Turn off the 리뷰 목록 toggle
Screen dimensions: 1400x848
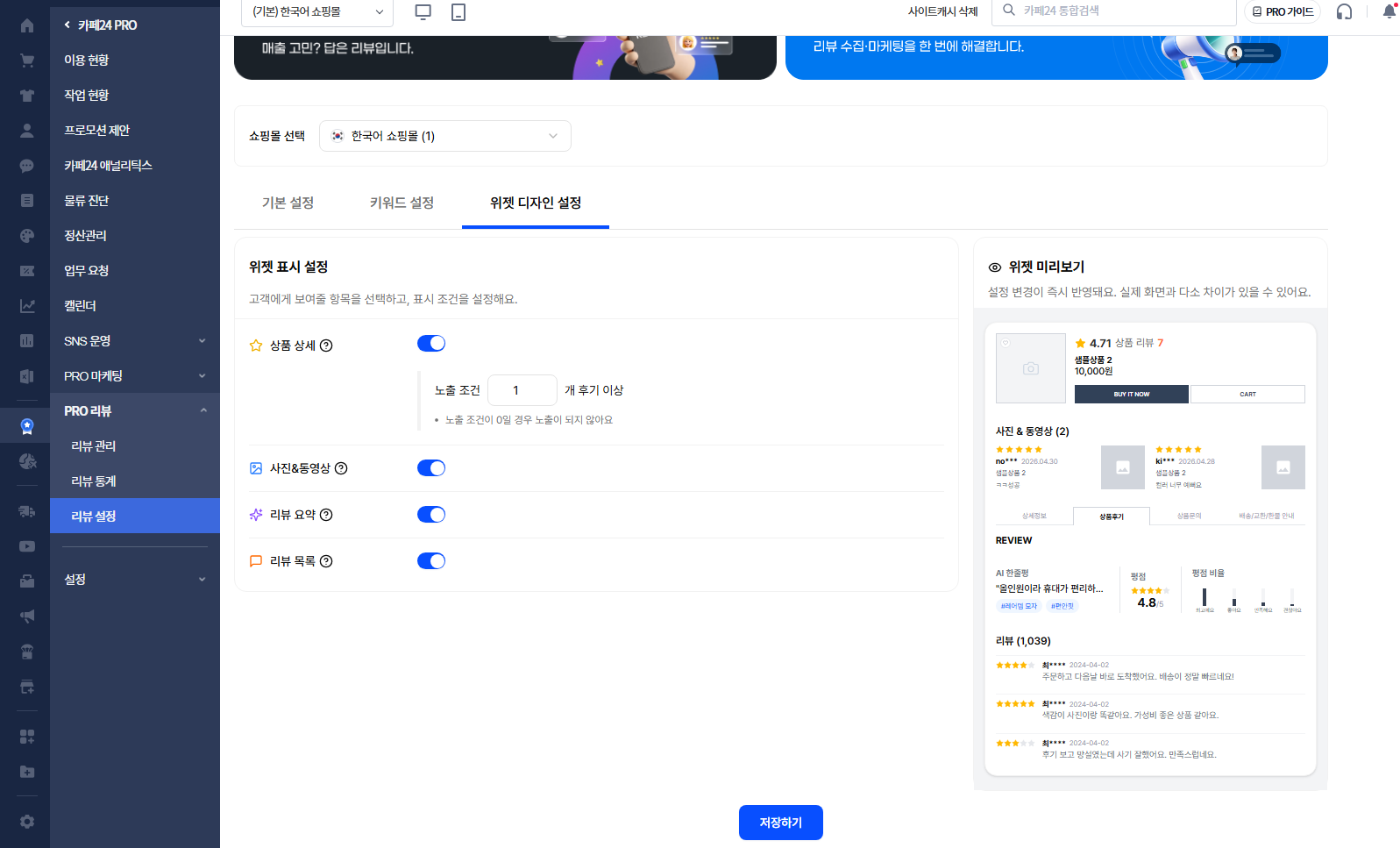coord(431,561)
